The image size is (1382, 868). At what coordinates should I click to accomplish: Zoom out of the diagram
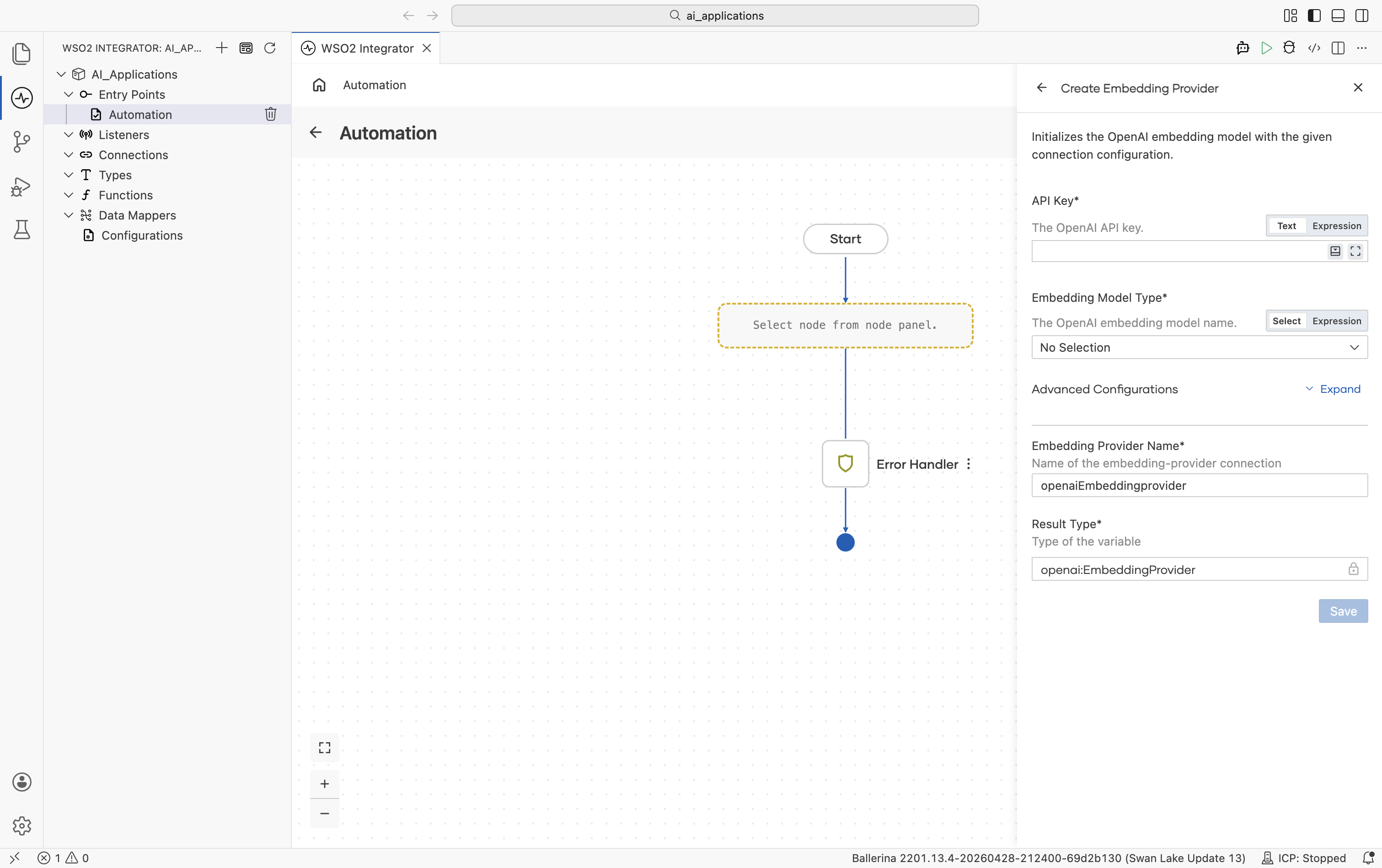(325, 814)
